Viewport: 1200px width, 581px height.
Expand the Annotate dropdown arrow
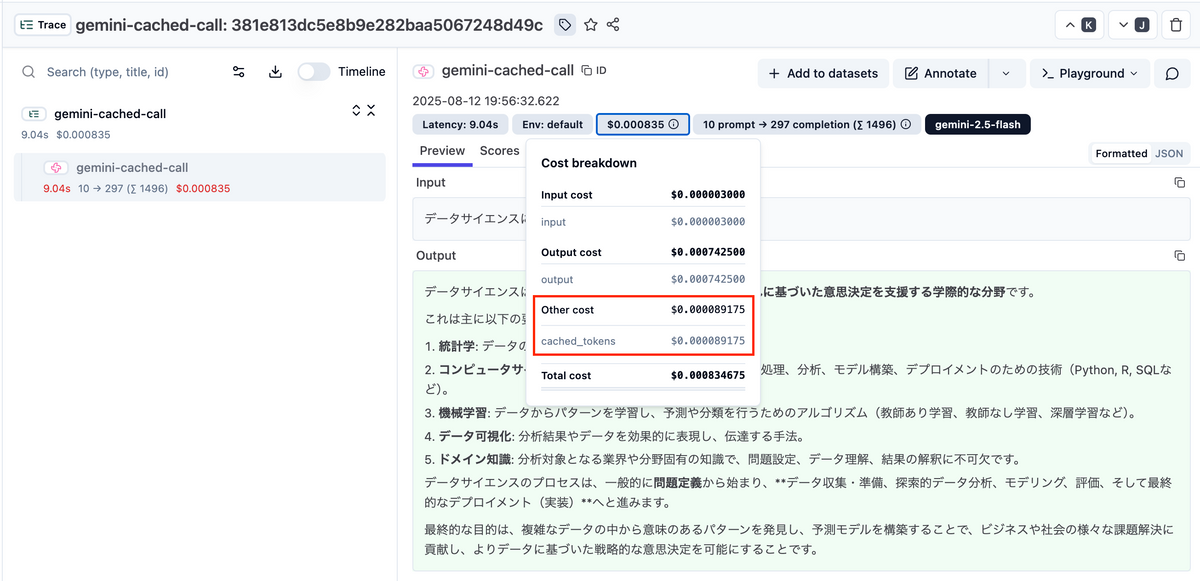click(1006, 73)
